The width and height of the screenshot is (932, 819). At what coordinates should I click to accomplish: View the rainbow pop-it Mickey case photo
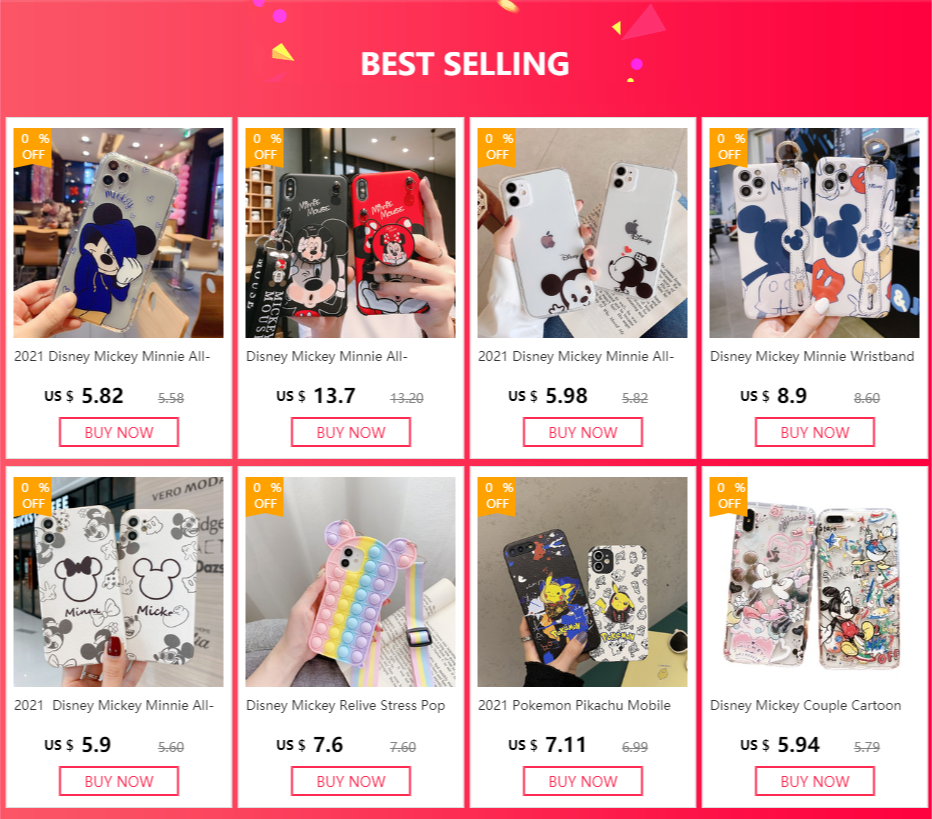351,582
